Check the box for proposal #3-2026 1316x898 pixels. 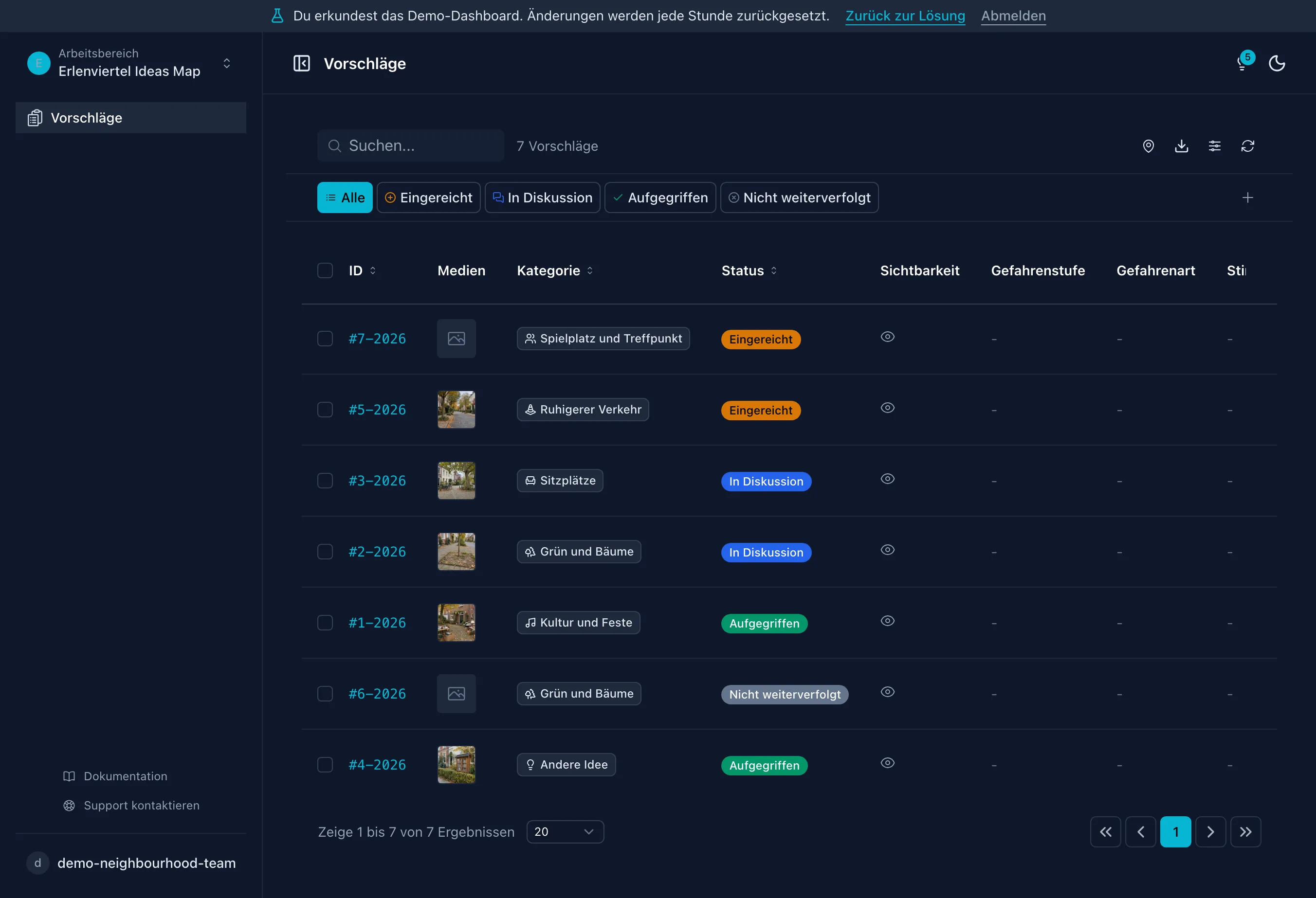click(x=325, y=481)
